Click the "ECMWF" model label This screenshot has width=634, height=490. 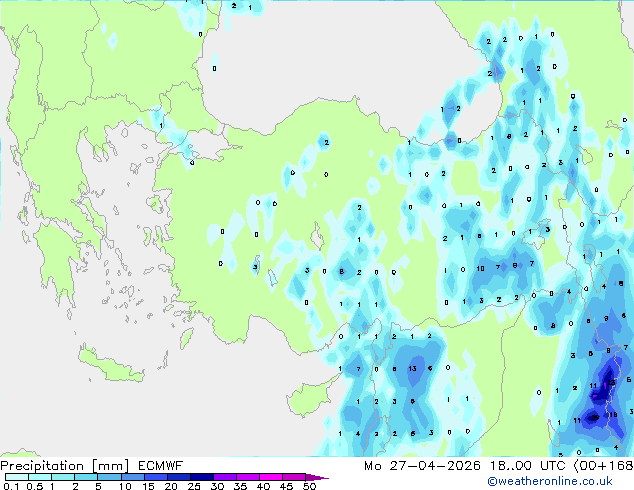tap(161, 466)
